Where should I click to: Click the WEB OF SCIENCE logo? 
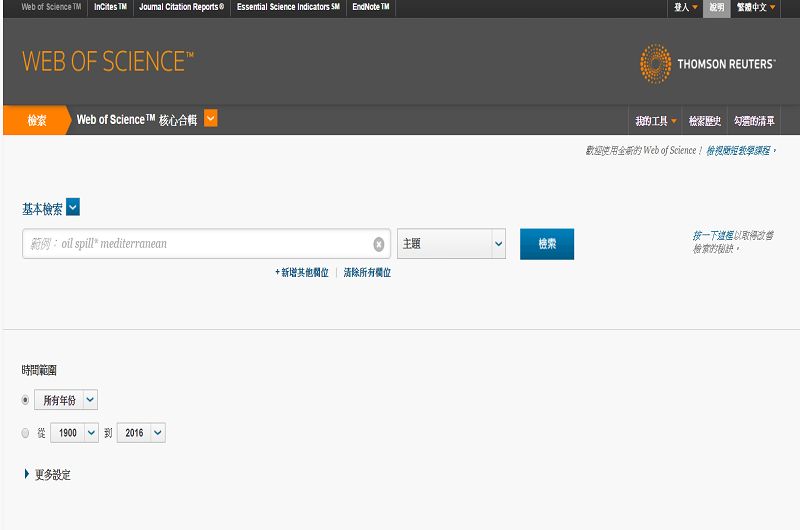point(108,62)
